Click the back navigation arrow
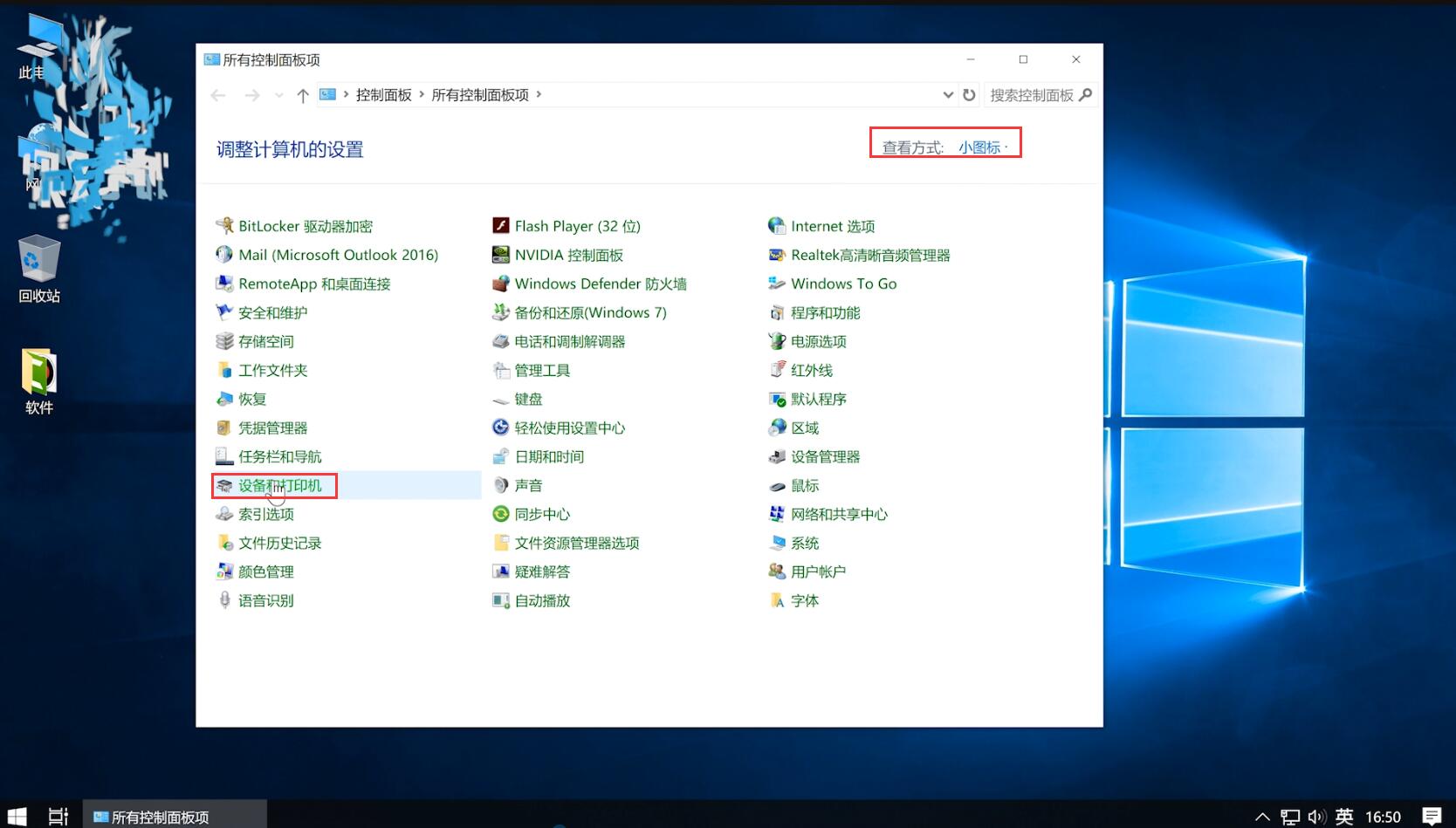The image size is (1456, 828). 218,95
